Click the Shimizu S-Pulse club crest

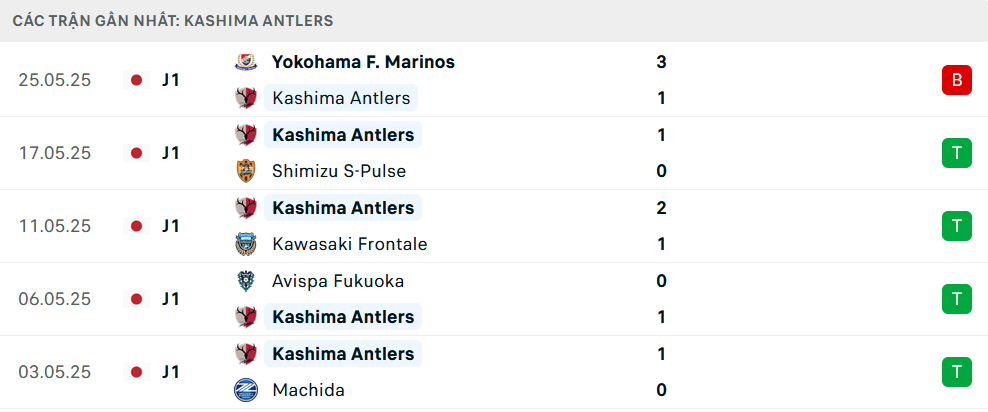[246, 171]
